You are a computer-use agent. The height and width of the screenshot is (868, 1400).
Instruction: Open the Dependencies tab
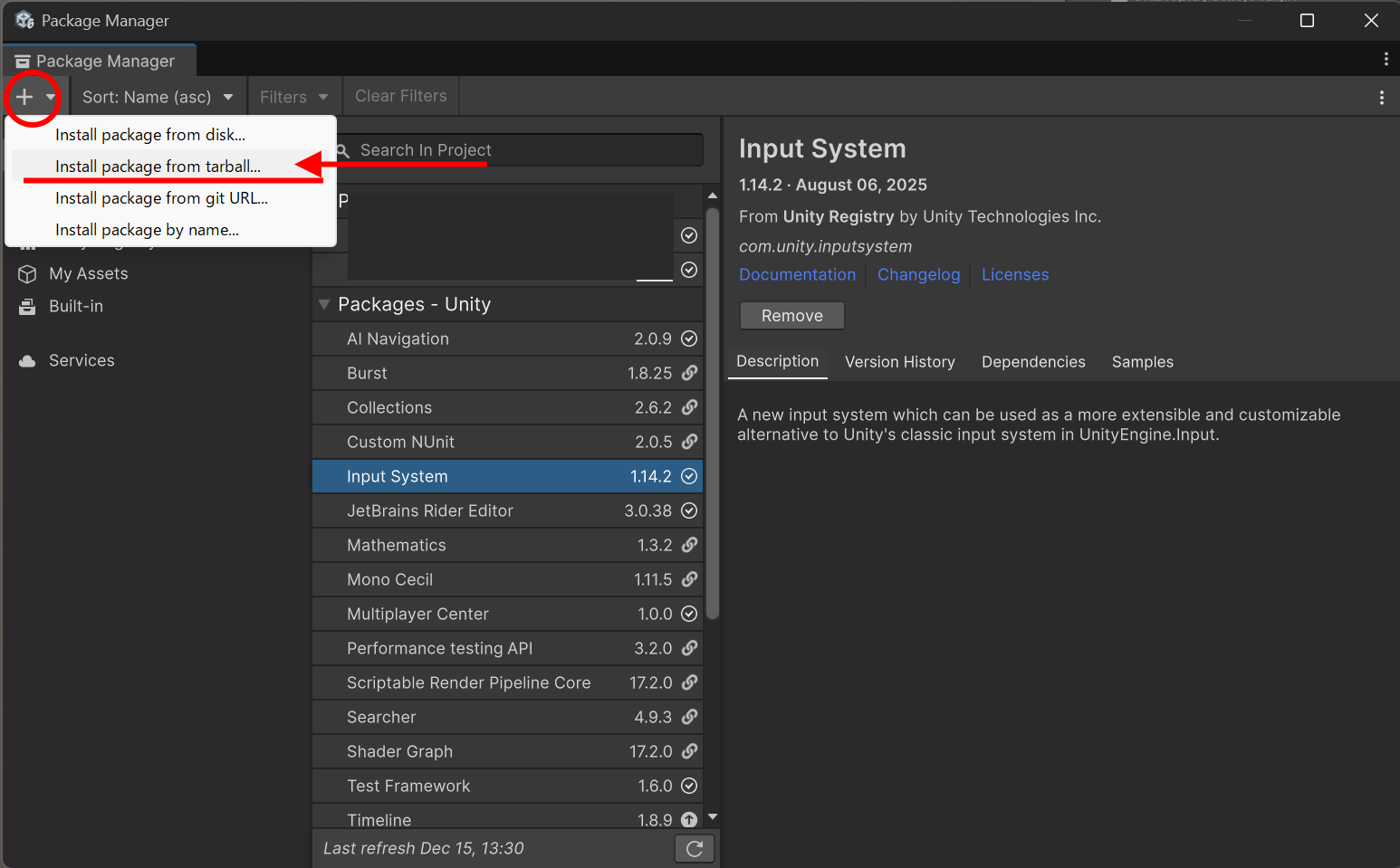[x=1032, y=362]
